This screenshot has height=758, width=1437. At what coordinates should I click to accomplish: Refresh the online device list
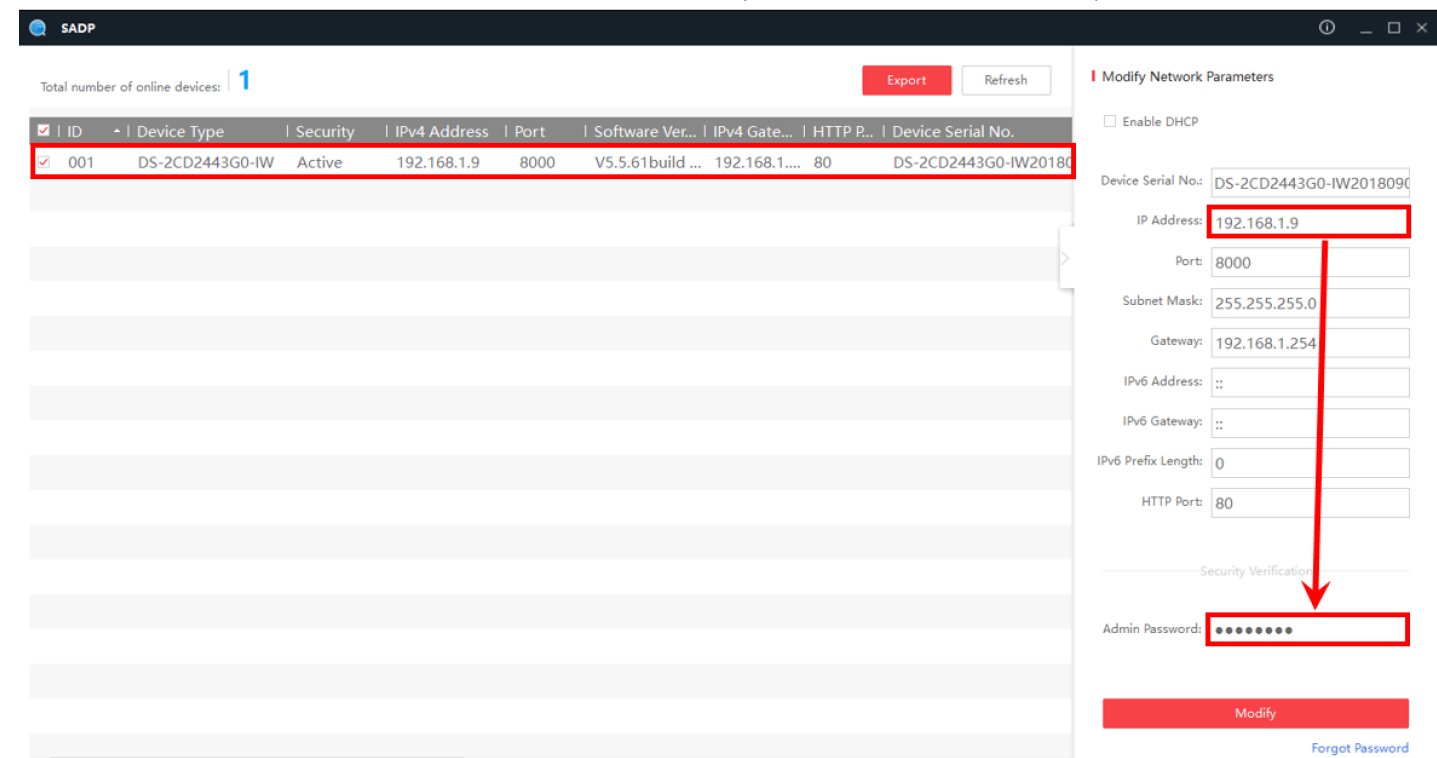click(x=1006, y=80)
